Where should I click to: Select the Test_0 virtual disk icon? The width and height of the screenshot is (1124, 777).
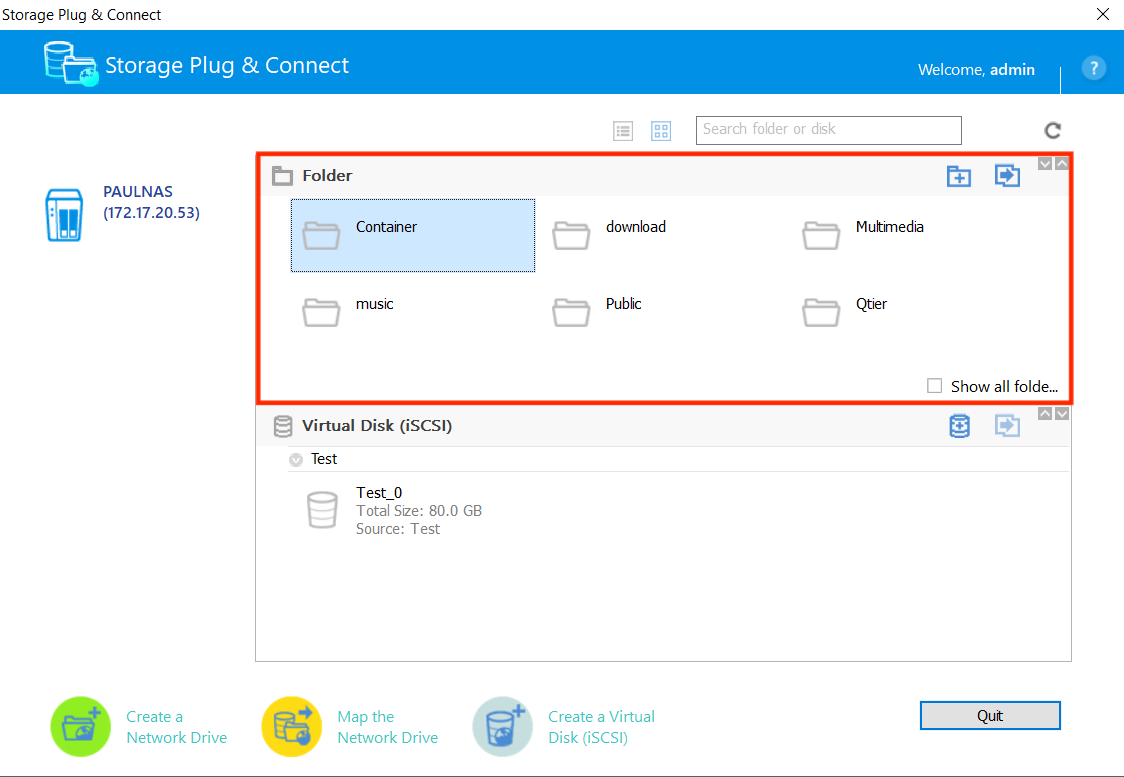(322, 510)
